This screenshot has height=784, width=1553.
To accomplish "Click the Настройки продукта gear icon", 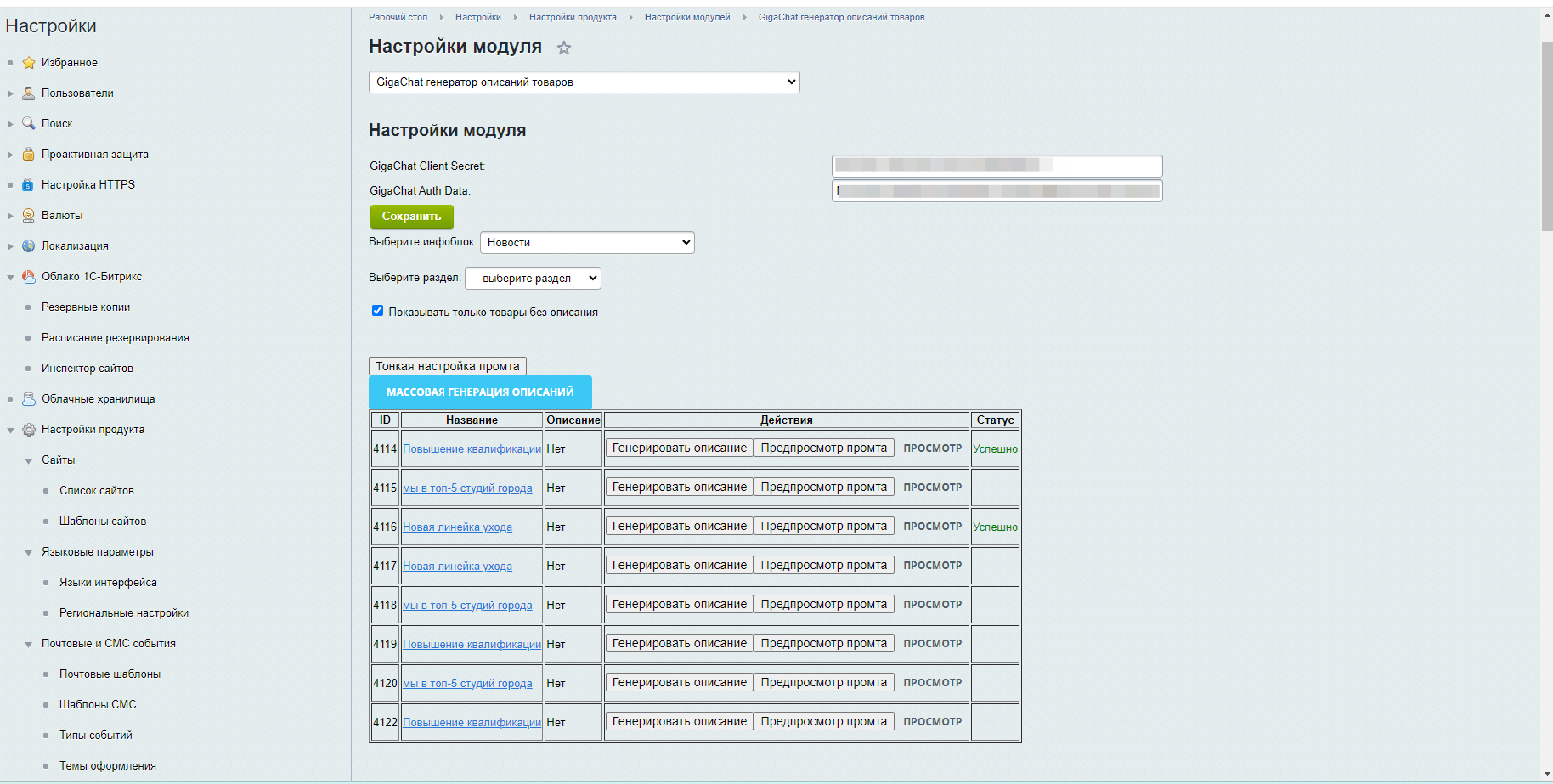I will click(x=29, y=430).
